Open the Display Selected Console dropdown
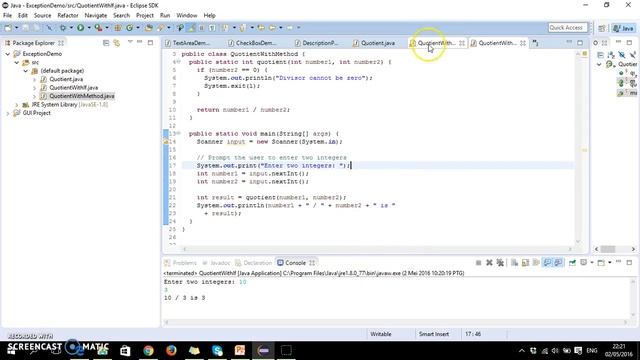640x360 pixels. pyautogui.click(x=591, y=263)
